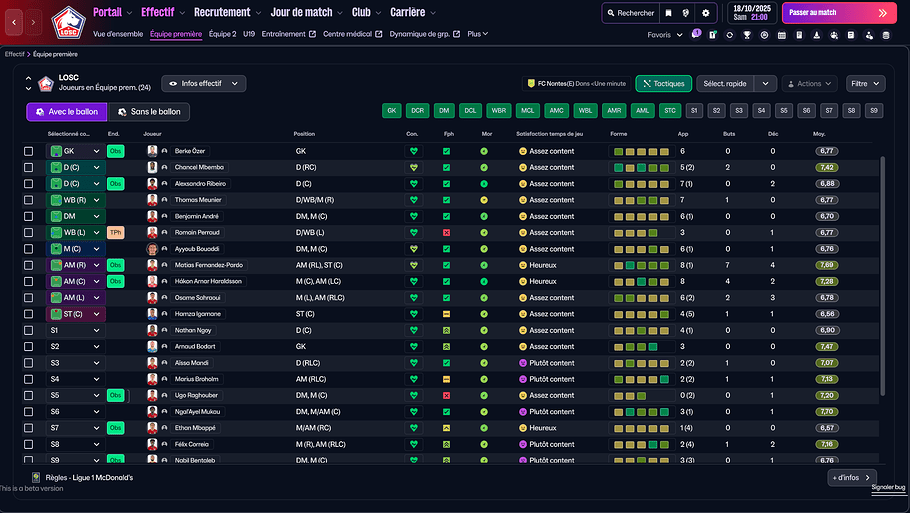The image size is (910, 513).
Task: Click Chancel Mbemba's form color squares
Action: (x=640, y=167)
